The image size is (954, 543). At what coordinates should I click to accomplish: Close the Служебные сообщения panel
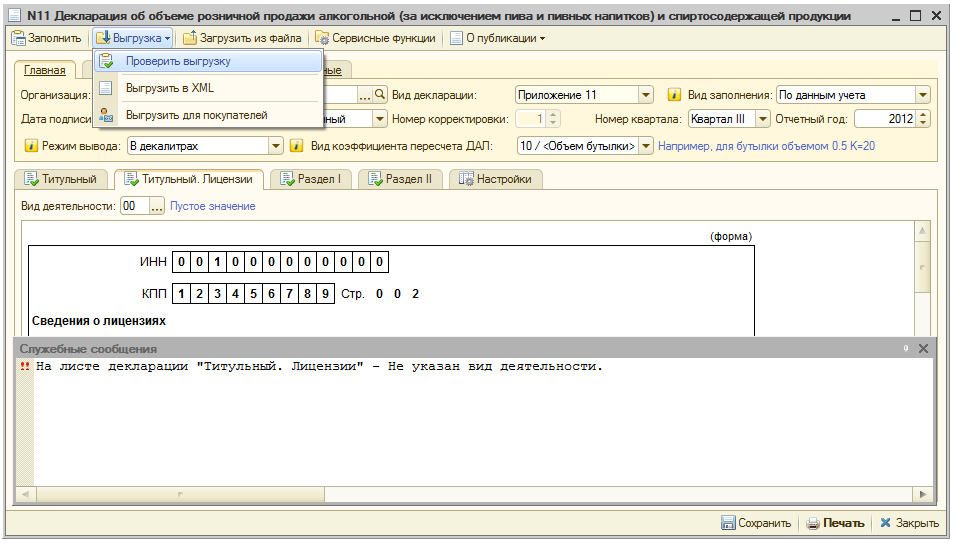(923, 348)
